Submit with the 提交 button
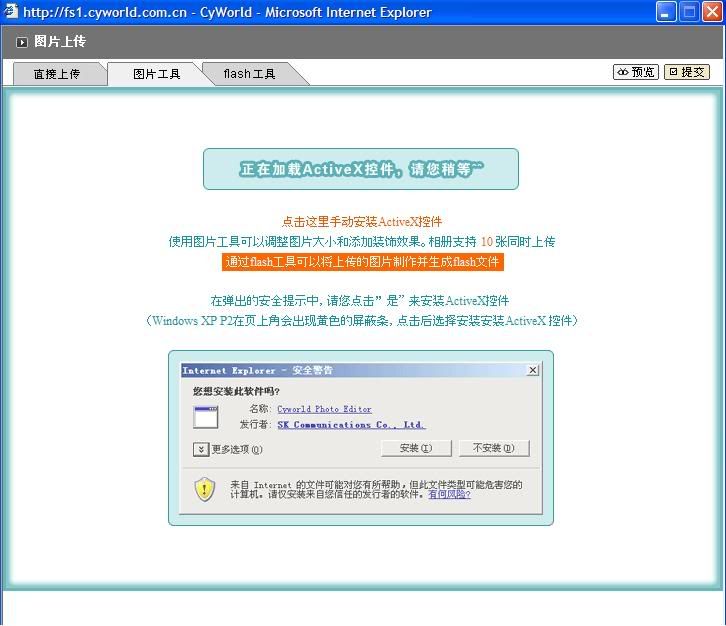 pyautogui.click(x=687, y=72)
